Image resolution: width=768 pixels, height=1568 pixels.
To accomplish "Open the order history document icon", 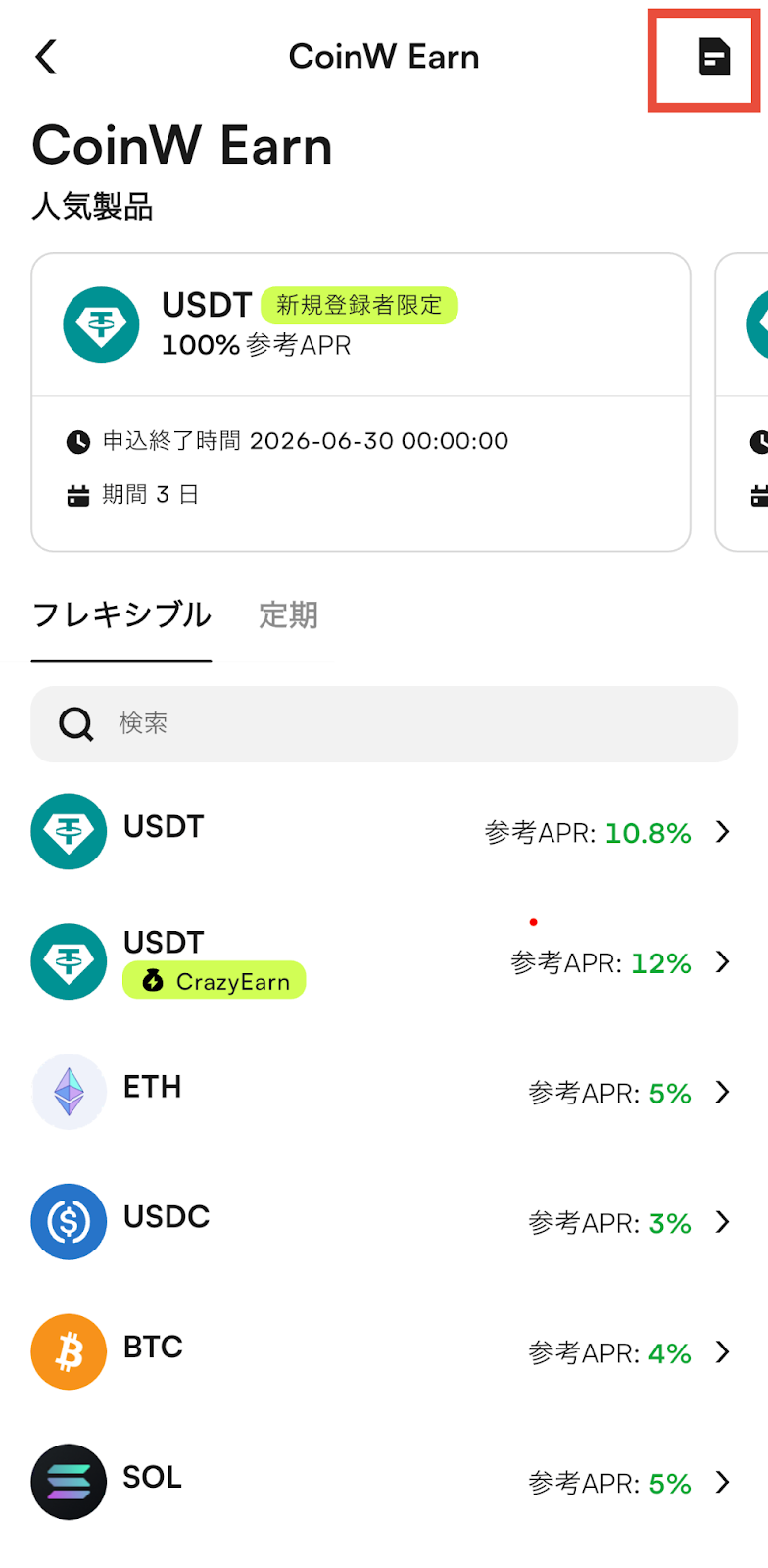I will tap(714, 57).
